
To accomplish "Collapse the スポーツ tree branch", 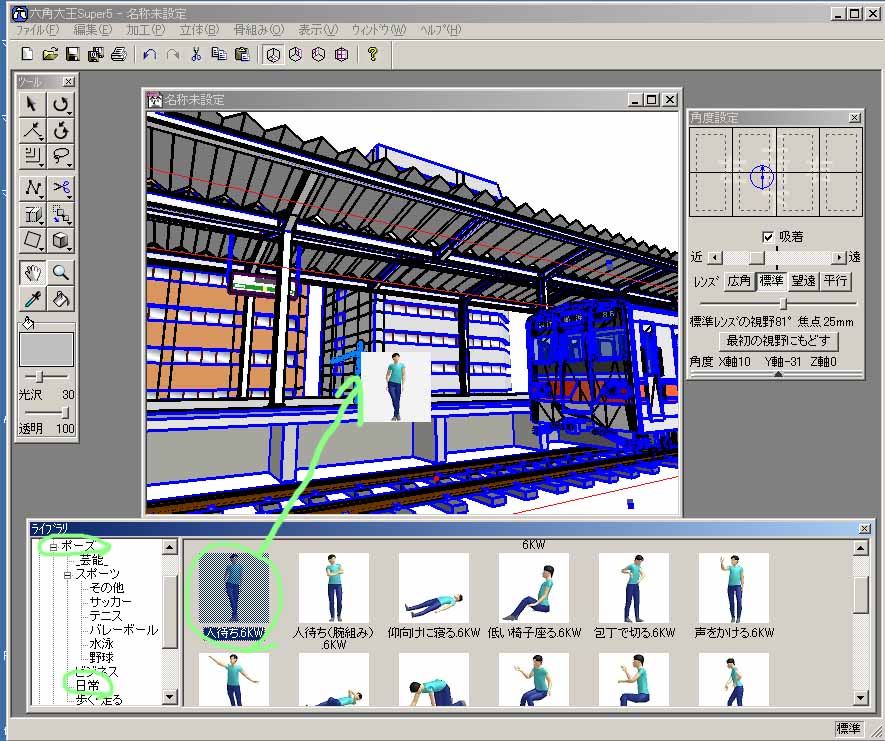I will coord(68,574).
